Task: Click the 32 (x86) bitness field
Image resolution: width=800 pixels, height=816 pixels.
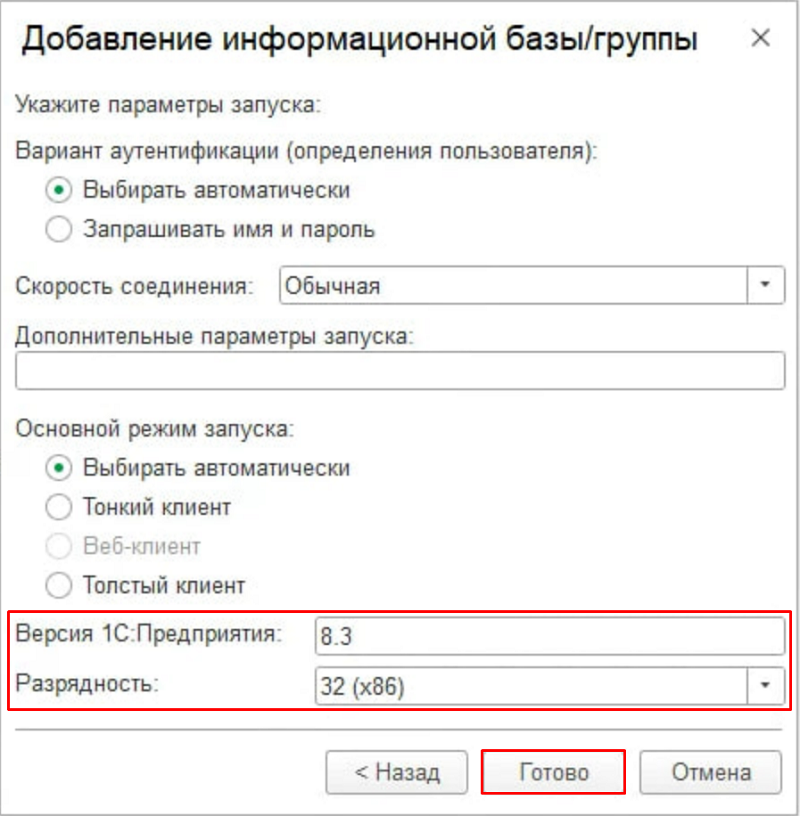Action: point(531,685)
